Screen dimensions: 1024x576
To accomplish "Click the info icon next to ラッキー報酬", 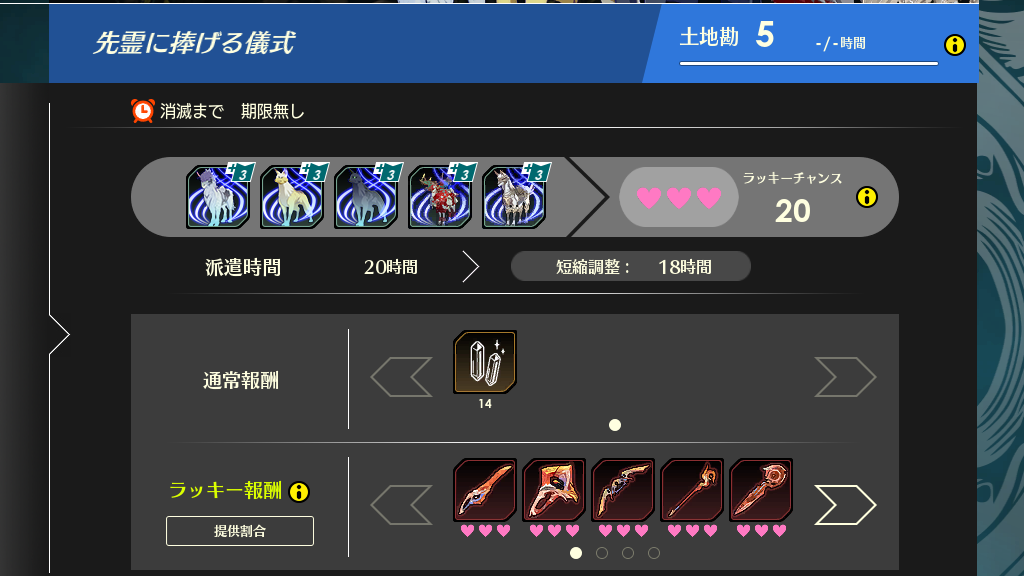I will pyautogui.click(x=299, y=492).
